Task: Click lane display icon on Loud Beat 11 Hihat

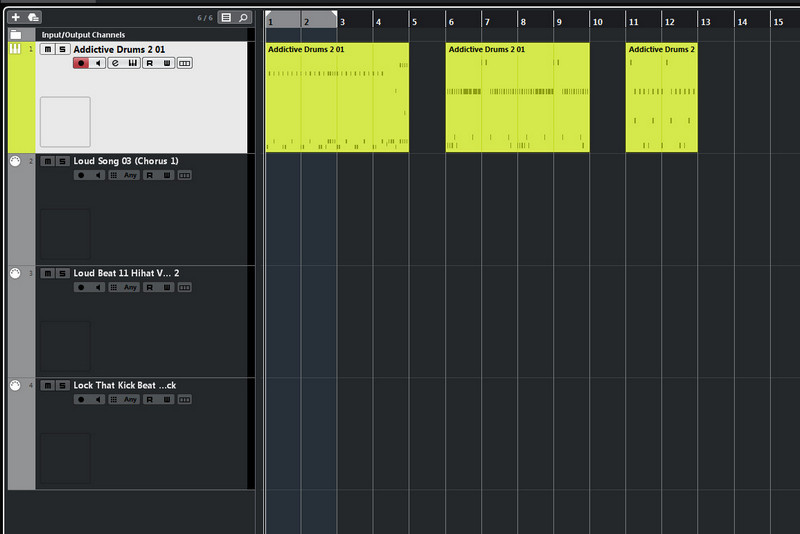Action: pos(185,288)
